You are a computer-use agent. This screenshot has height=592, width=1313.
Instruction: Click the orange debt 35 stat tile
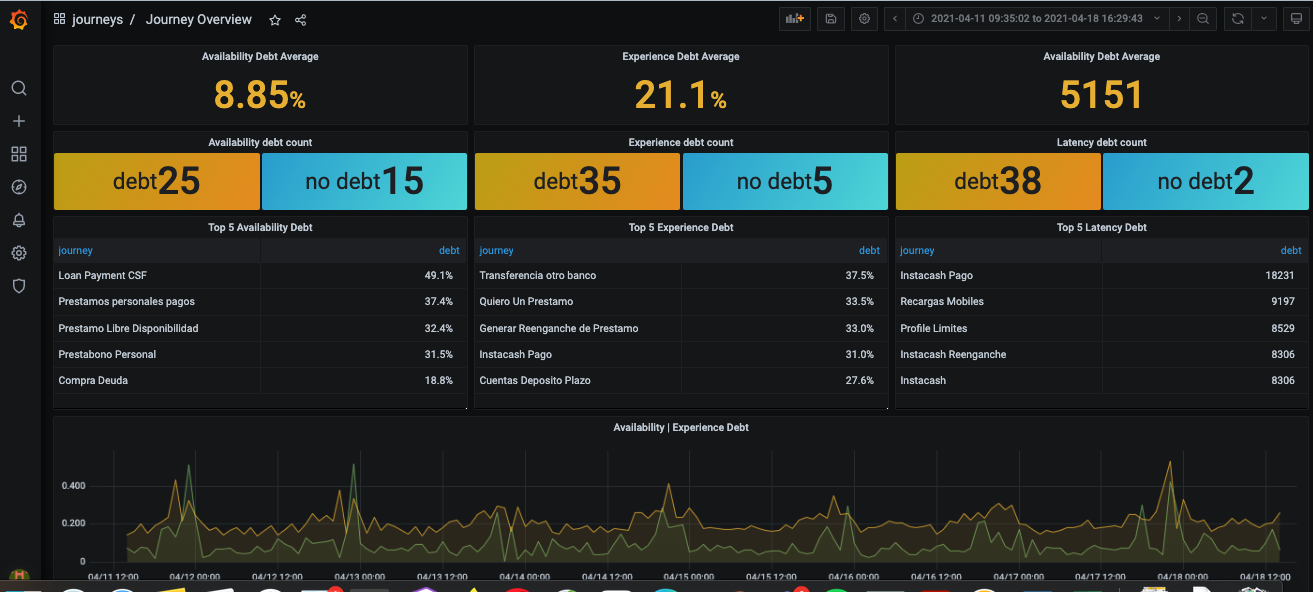(577, 181)
